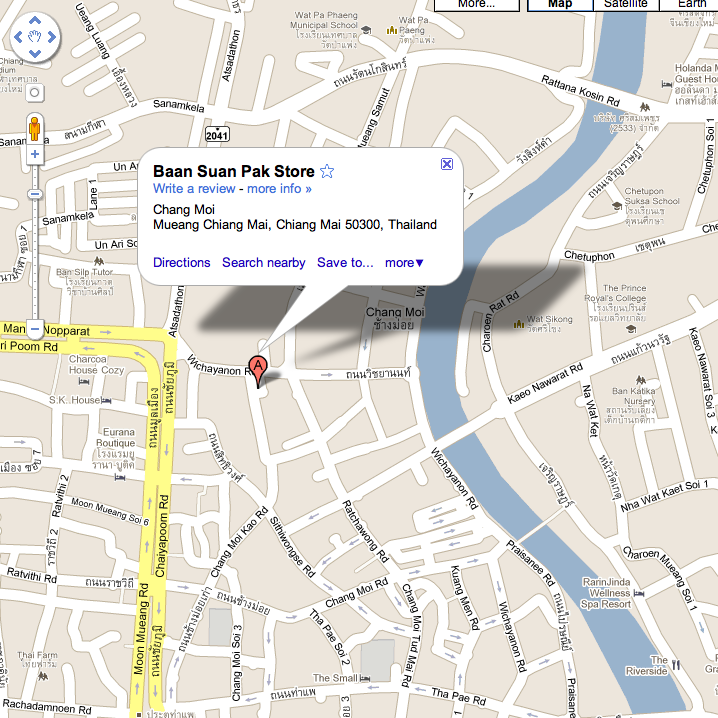Click the Praisanee Rd label
Screen dimensions: 718x718
530,563
